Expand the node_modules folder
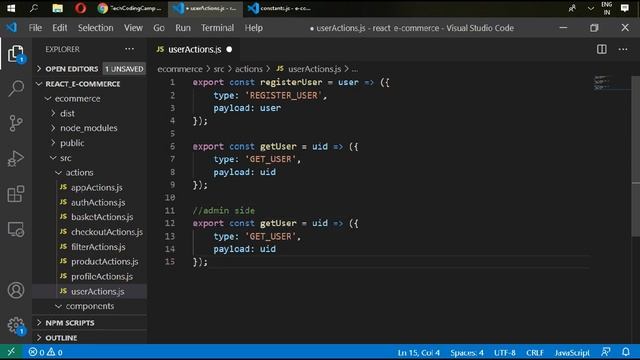The width and height of the screenshot is (640, 360). pos(89,128)
